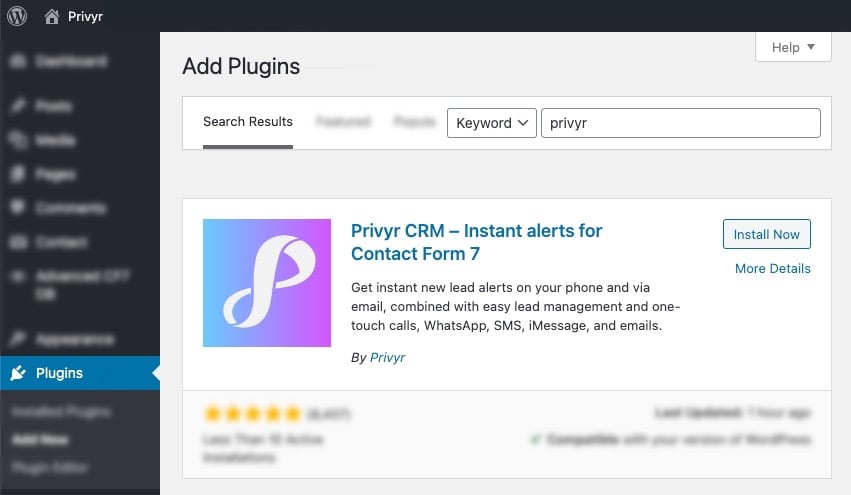
Task: Switch to the Featured tab
Action: click(343, 122)
